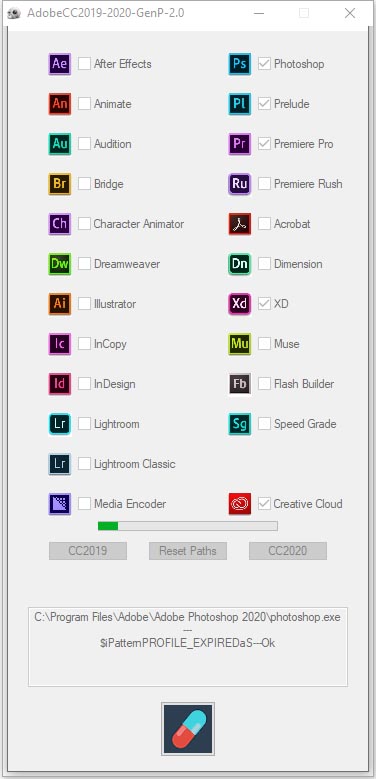This screenshot has width=376, height=779.
Task: Click the PROFILE_EXPIRED pattern status line
Action: click(x=188, y=643)
